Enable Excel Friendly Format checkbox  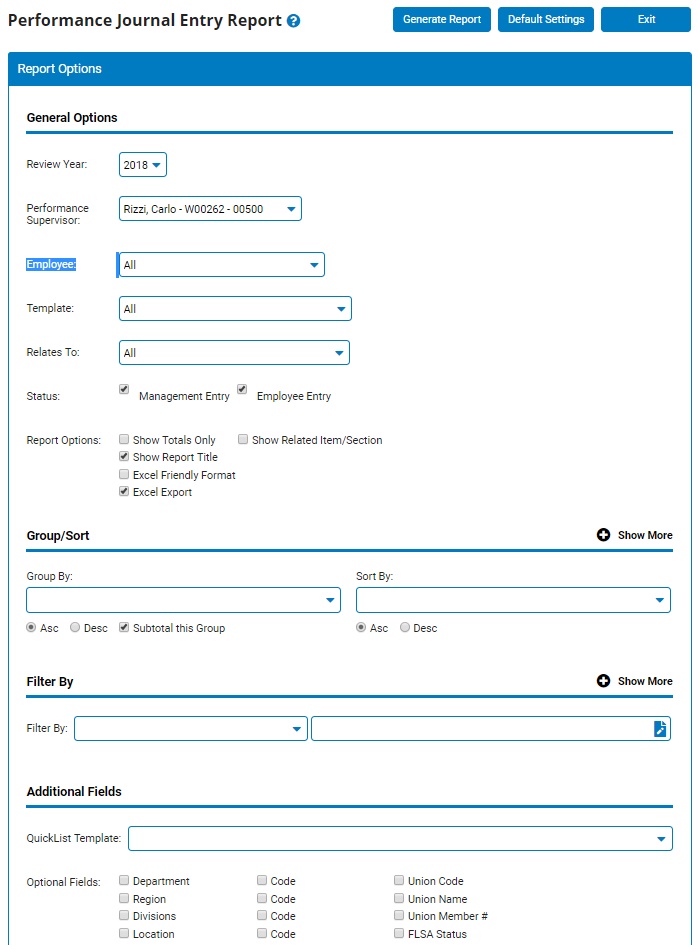pyautogui.click(x=124, y=474)
